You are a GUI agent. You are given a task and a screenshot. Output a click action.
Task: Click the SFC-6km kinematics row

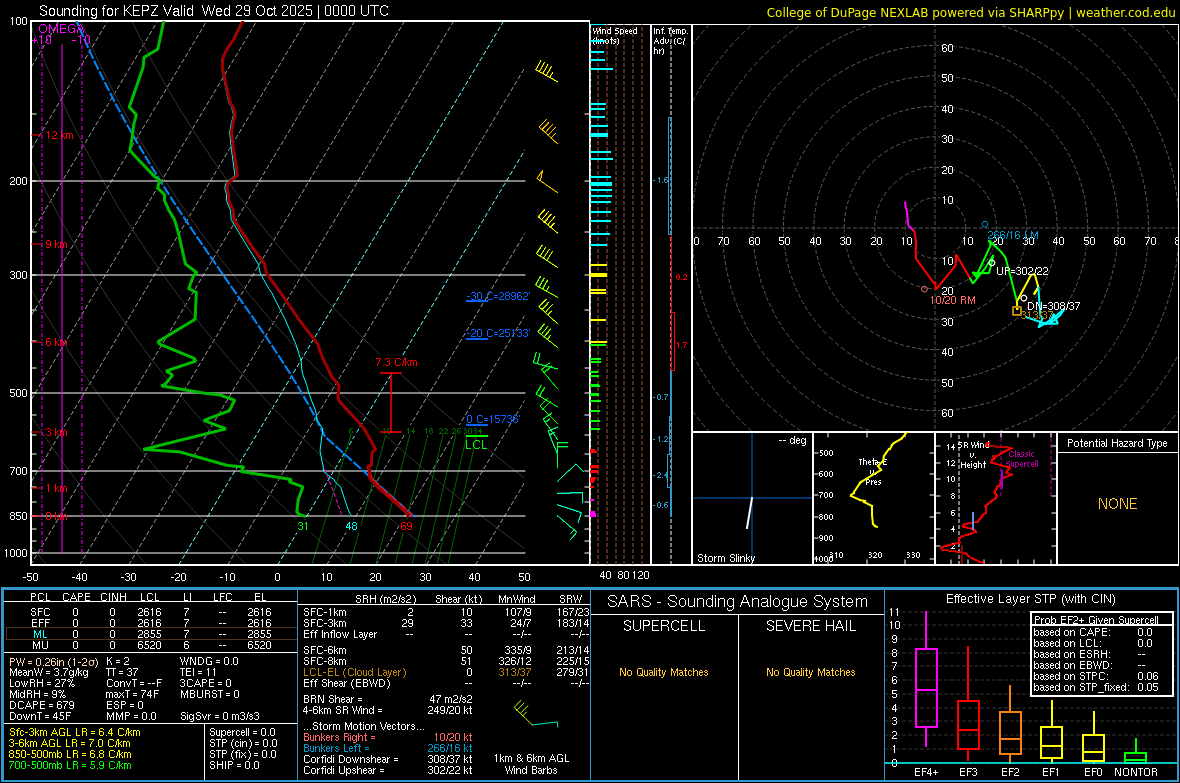(x=446, y=650)
